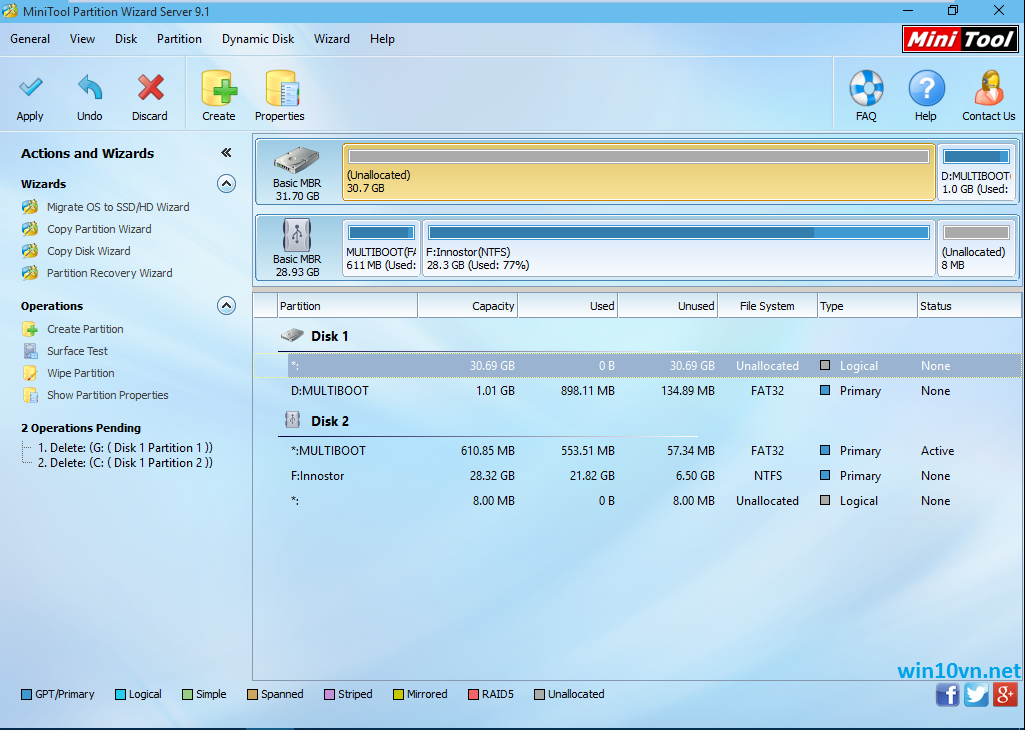Screen dimensions: 1025x730
Task: Open partition Properties from toolbar
Action: pyautogui.click(x=282, y=88)
